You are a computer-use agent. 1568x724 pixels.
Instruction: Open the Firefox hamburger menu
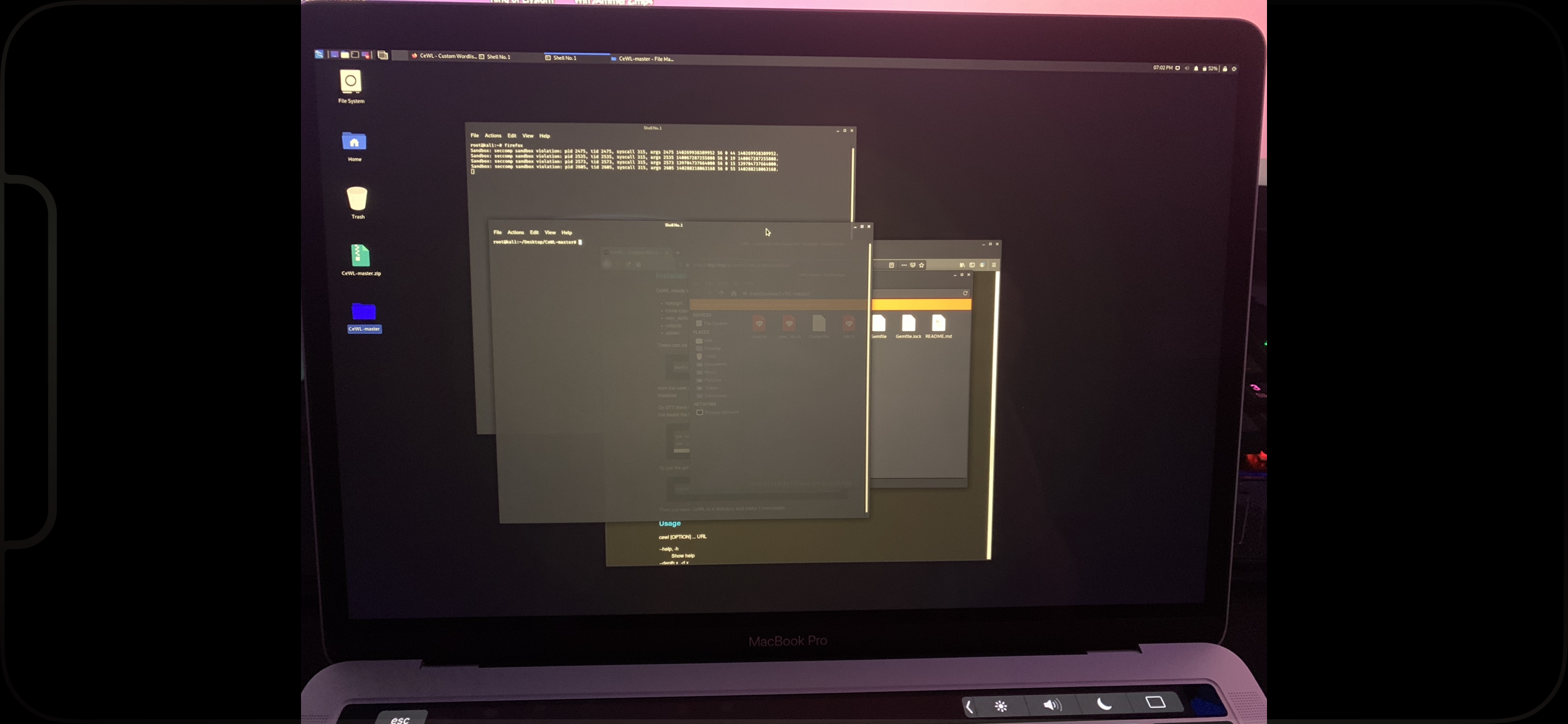tap(993, 265)
